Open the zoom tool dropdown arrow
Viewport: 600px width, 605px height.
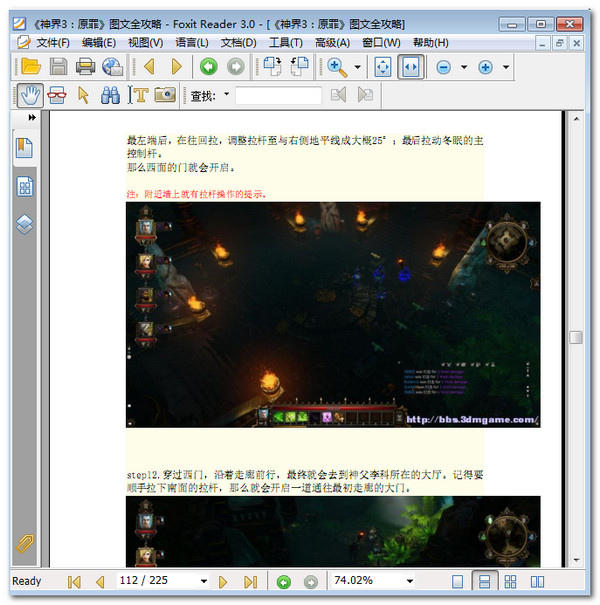click(x=358, y=67)
